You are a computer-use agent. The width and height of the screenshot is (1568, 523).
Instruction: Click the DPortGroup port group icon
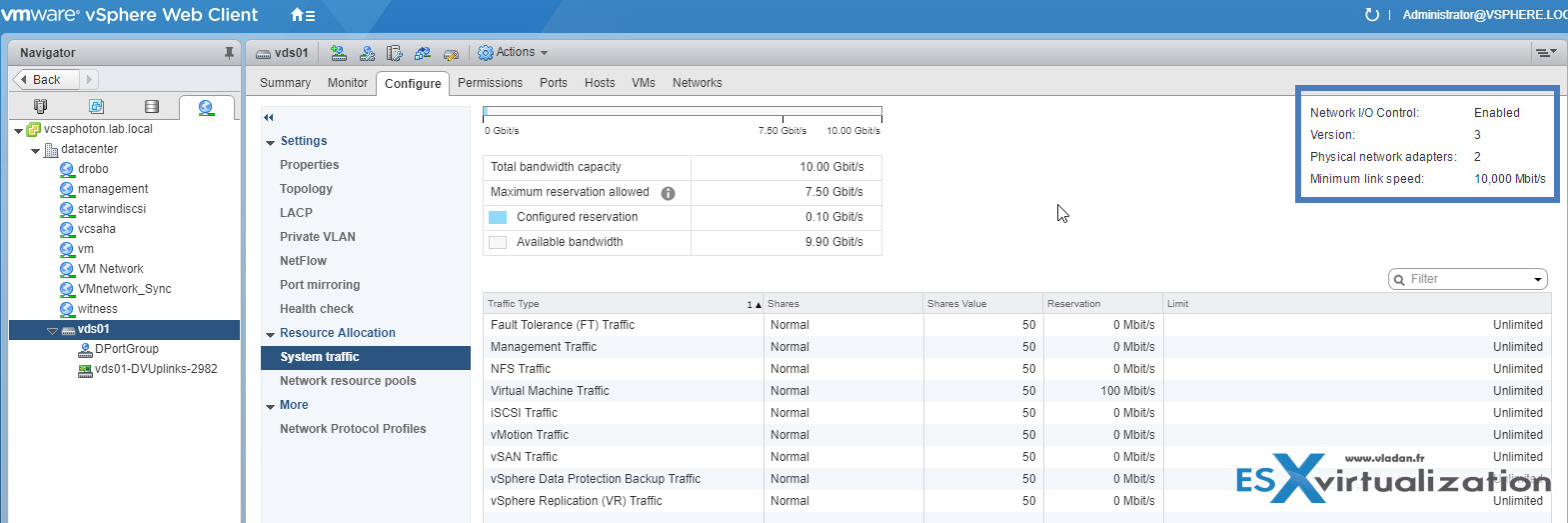tap(85, 349)
